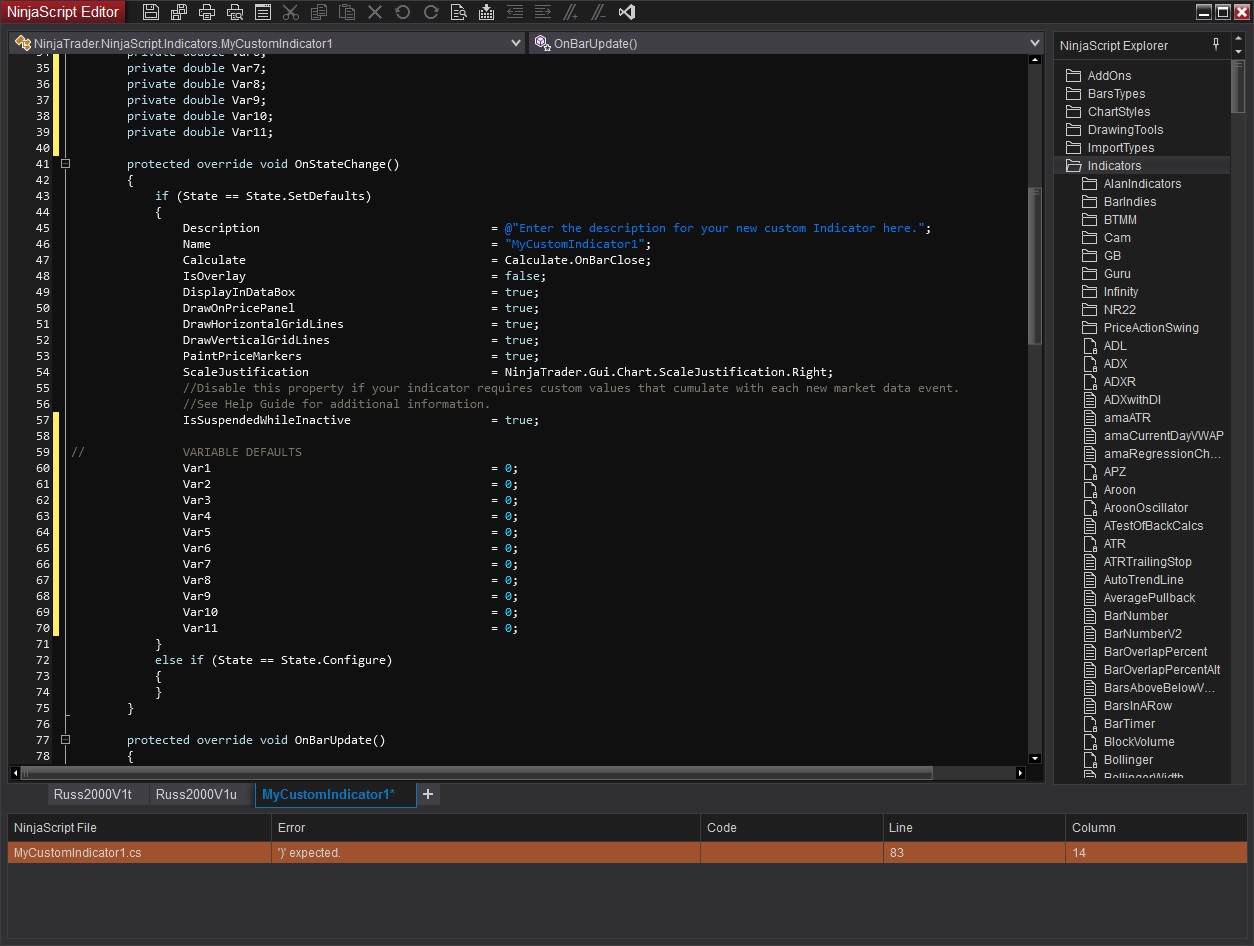The image size is (1254, 946).
Task: Click the Print icon
Action: tap(207, 13)
